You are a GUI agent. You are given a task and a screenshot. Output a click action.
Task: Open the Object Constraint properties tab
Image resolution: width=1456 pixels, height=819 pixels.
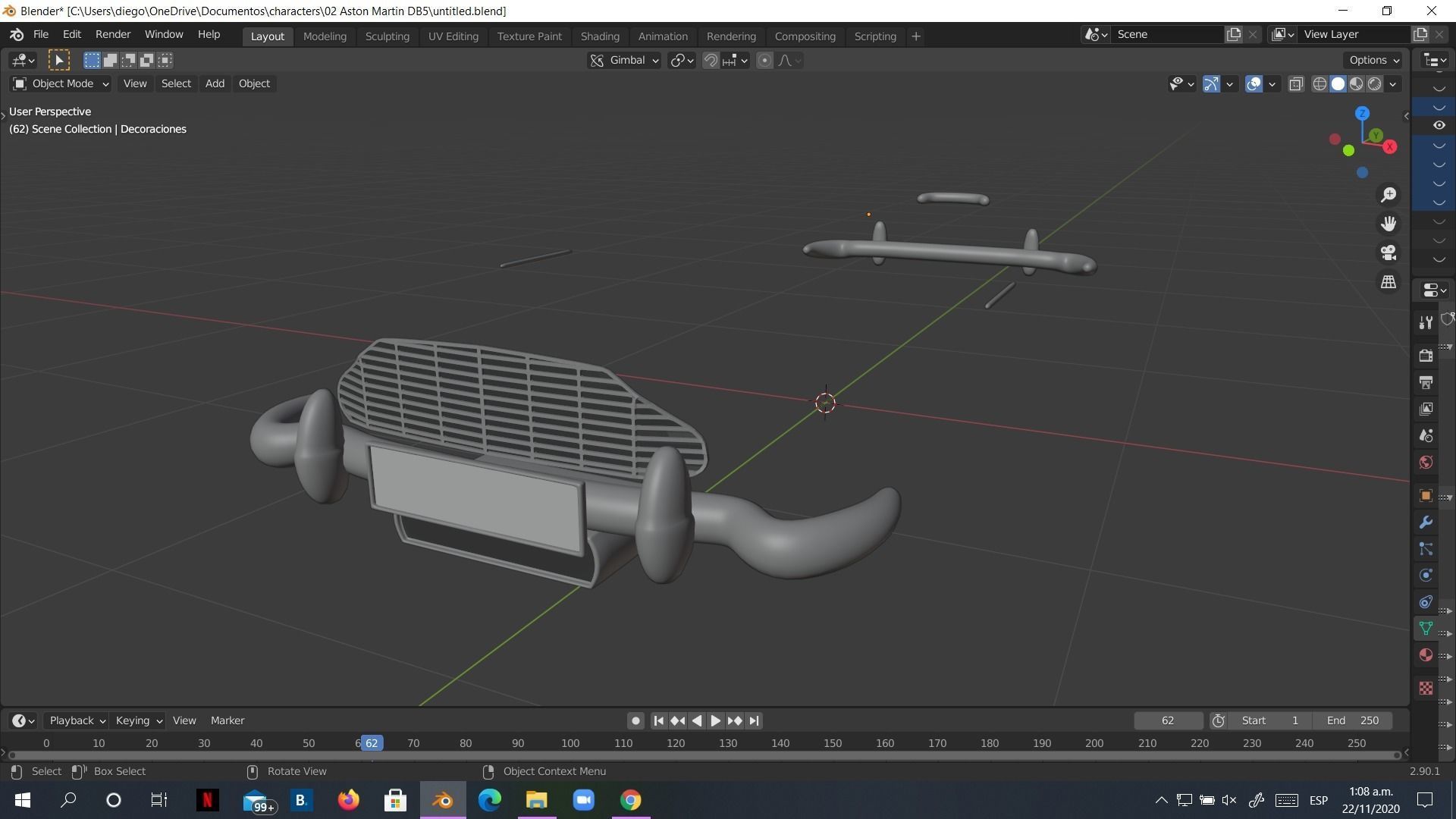[x=1426, y=602]
